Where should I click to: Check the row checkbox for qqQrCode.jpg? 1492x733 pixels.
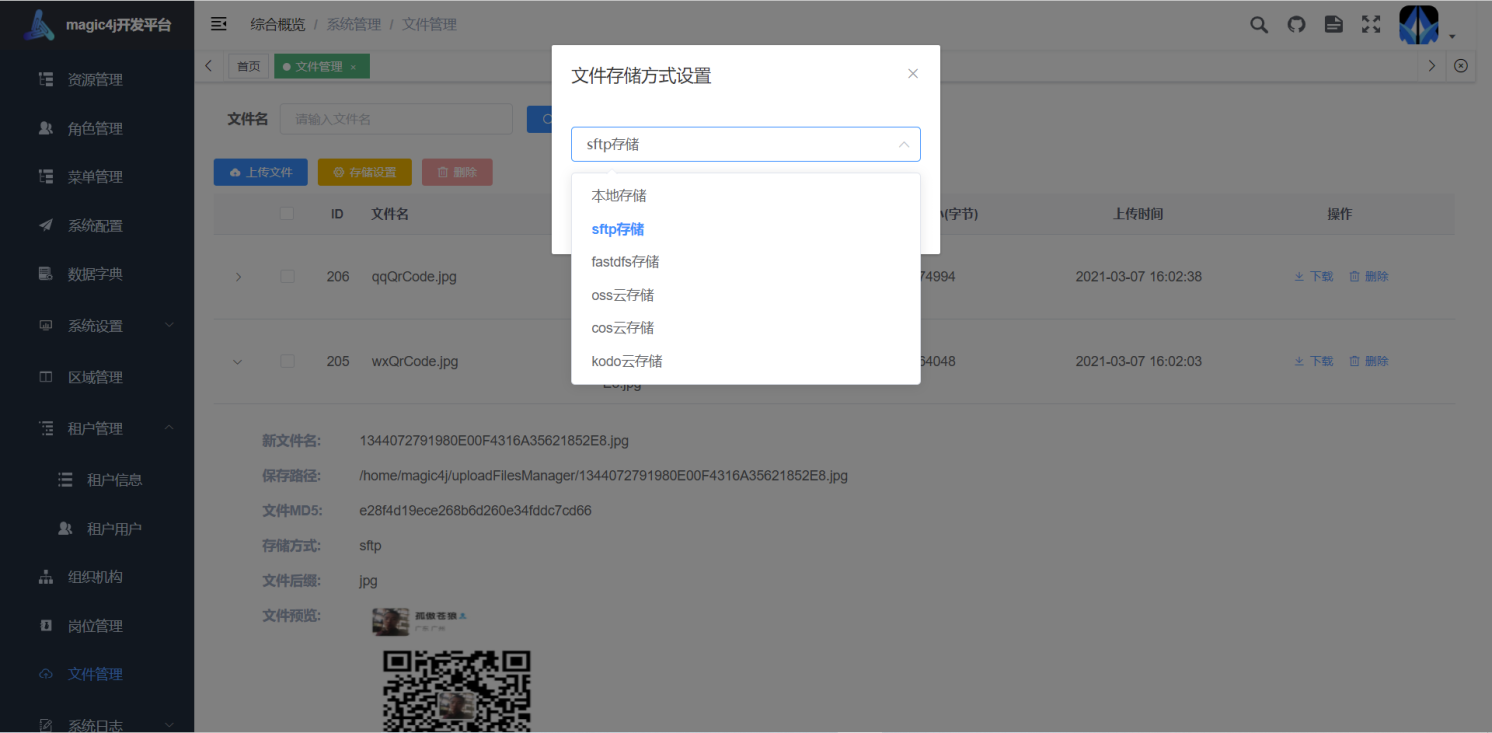[x=287, y=276]
